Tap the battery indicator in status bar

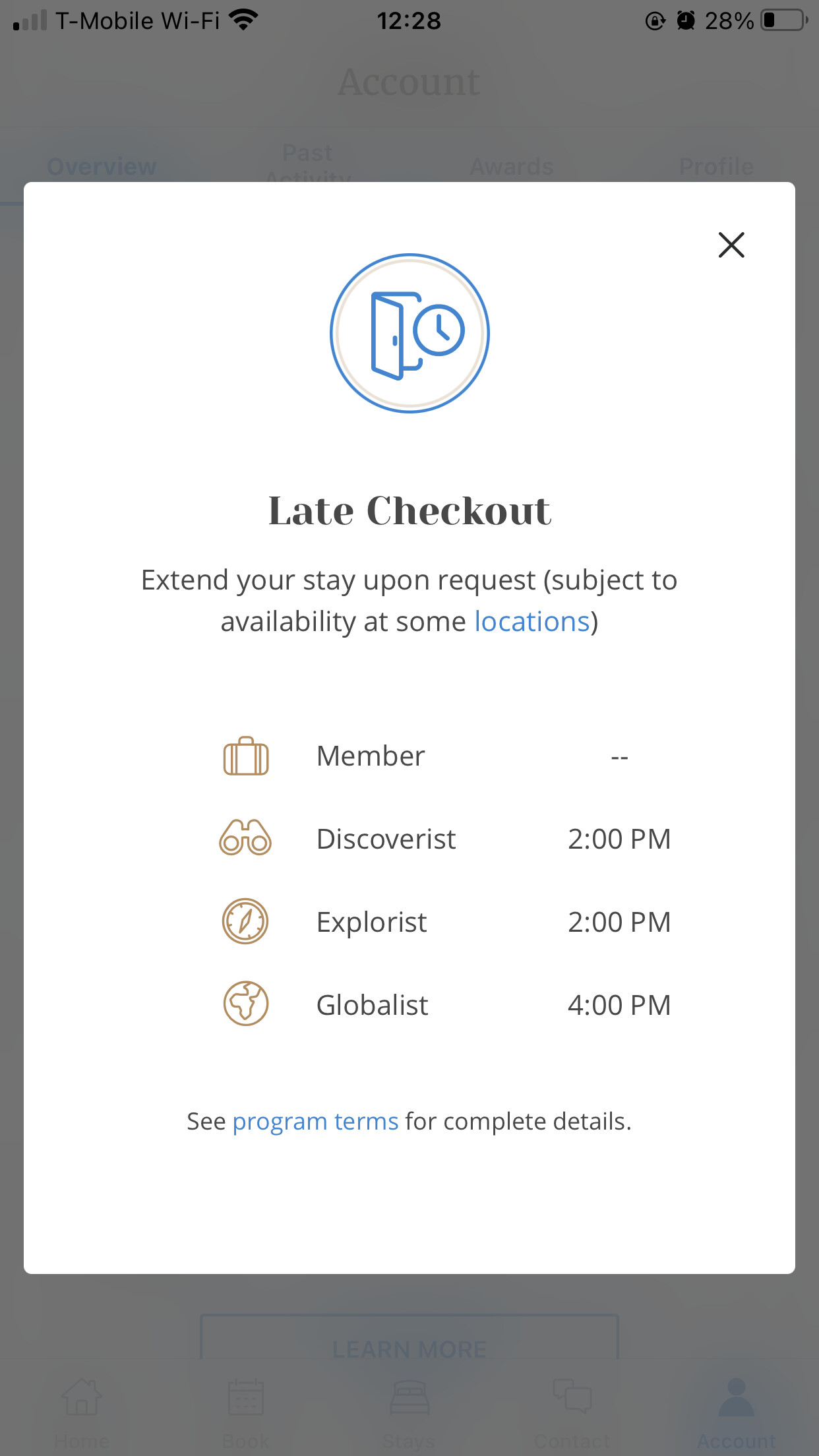784,20
